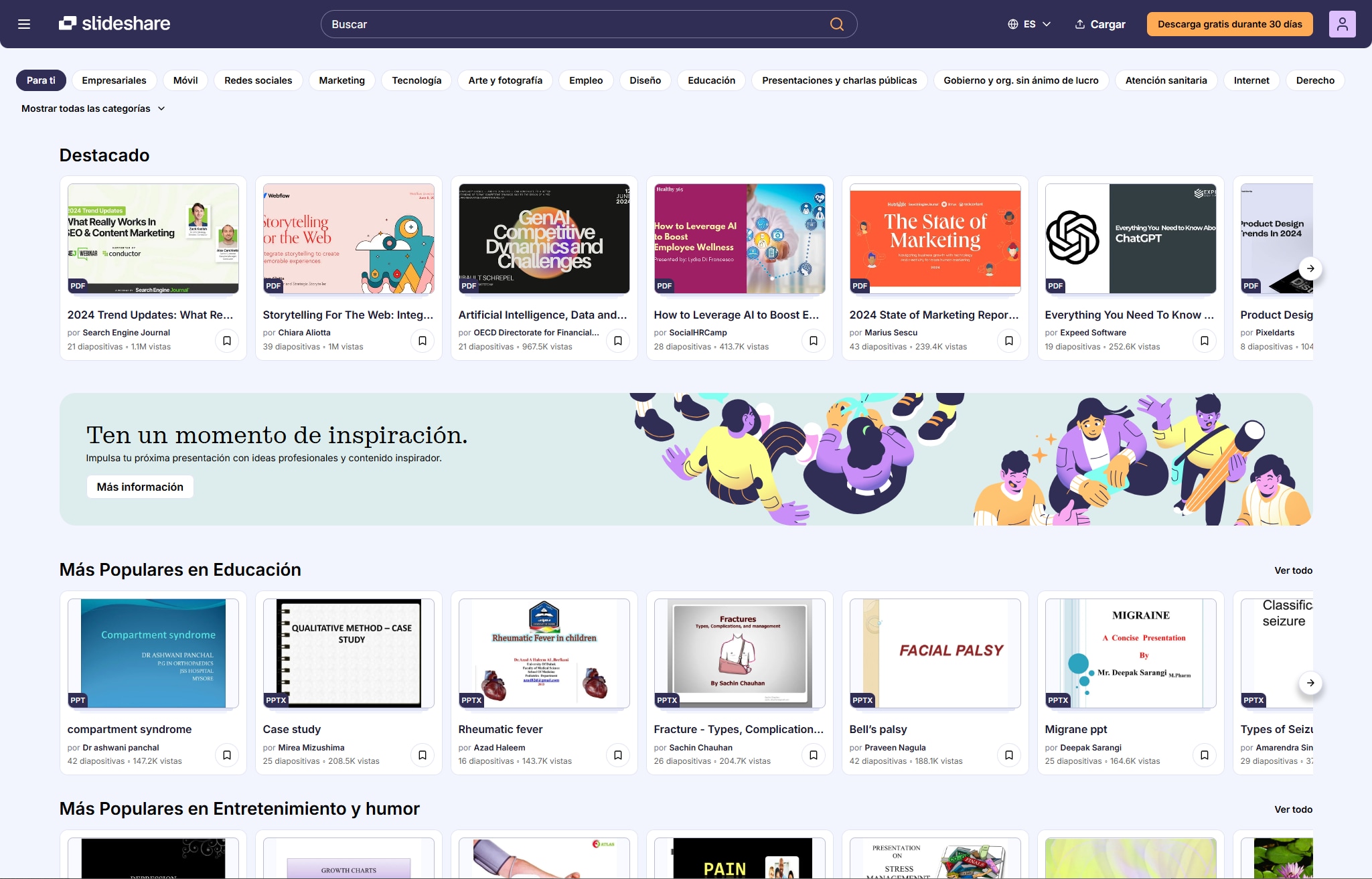Open author Expeed Software profile

pyautogui.click(x=1093, y=333)
